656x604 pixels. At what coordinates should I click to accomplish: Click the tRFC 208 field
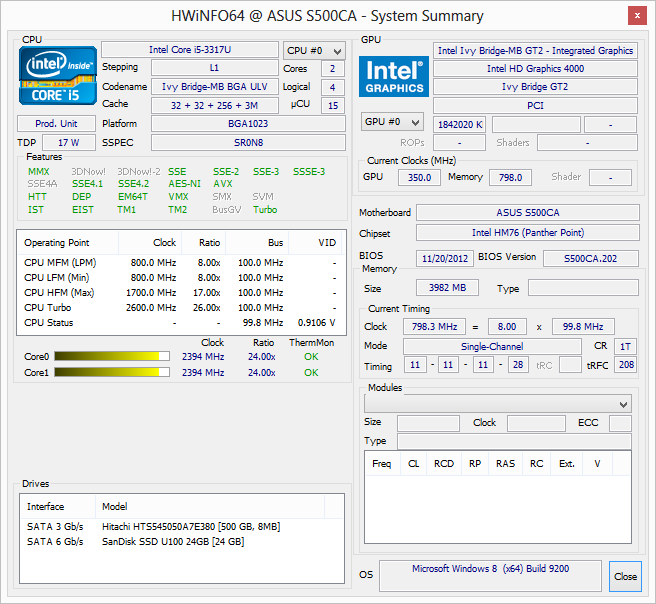[626, 365]
